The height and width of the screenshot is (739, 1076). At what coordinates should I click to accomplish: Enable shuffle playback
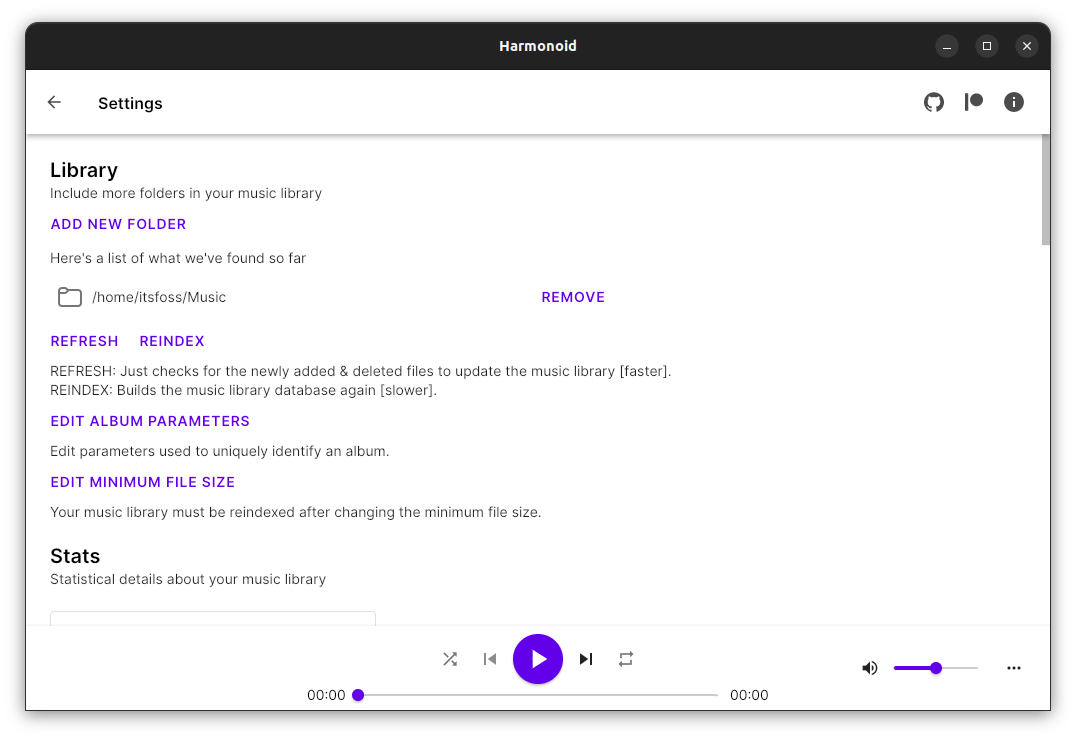450,659
